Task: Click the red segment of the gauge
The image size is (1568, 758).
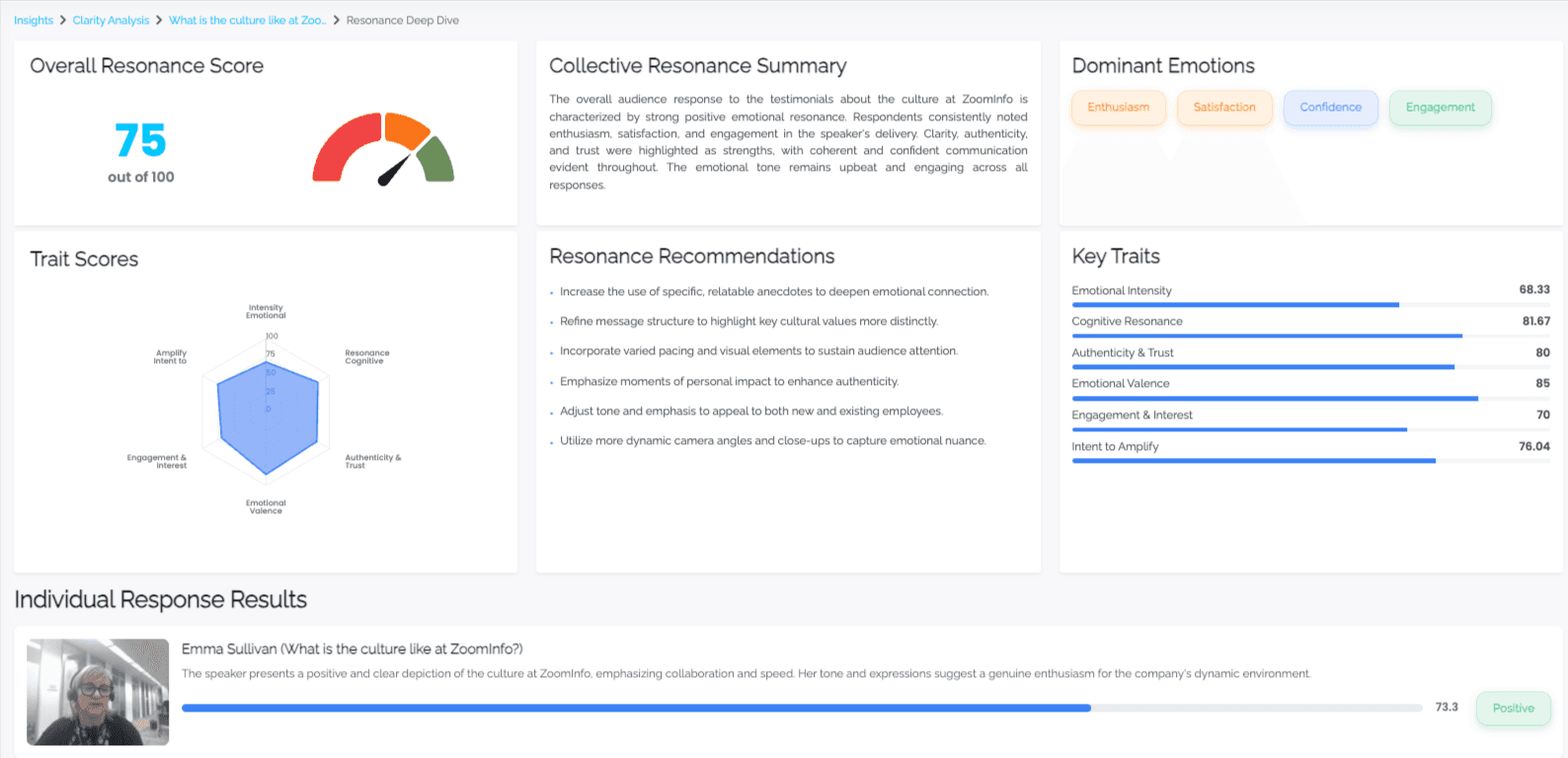Action: pyautogui.click(x=338, y=147)
